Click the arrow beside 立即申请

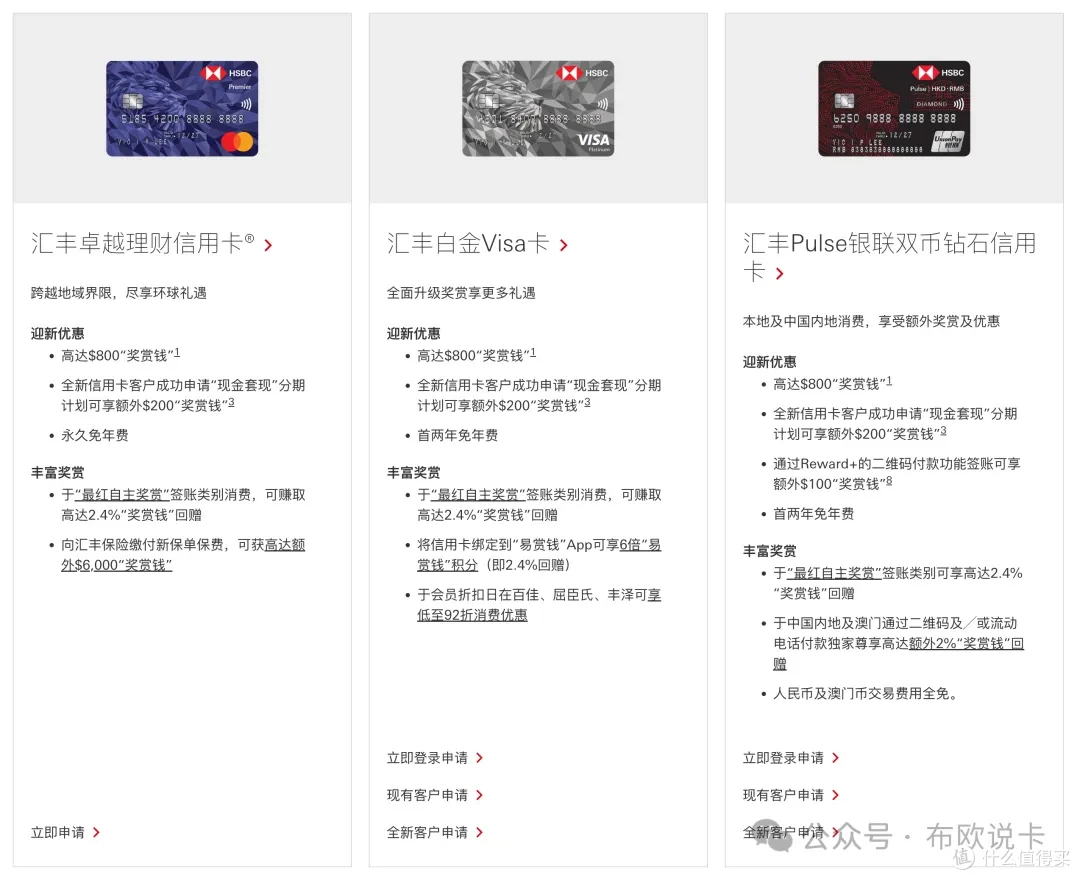[95, 831]
